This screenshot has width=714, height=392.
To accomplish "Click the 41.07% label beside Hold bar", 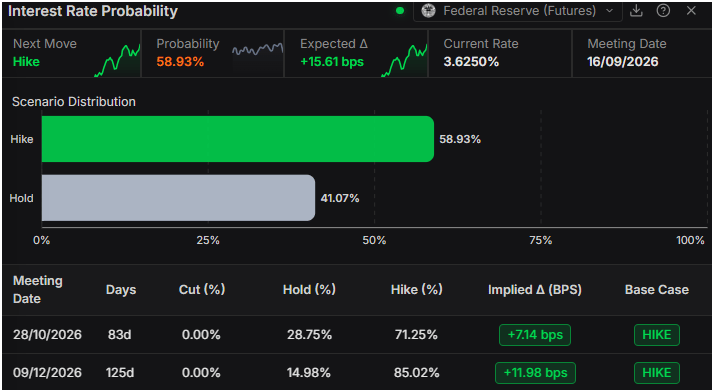I will (x=340, y=198).
